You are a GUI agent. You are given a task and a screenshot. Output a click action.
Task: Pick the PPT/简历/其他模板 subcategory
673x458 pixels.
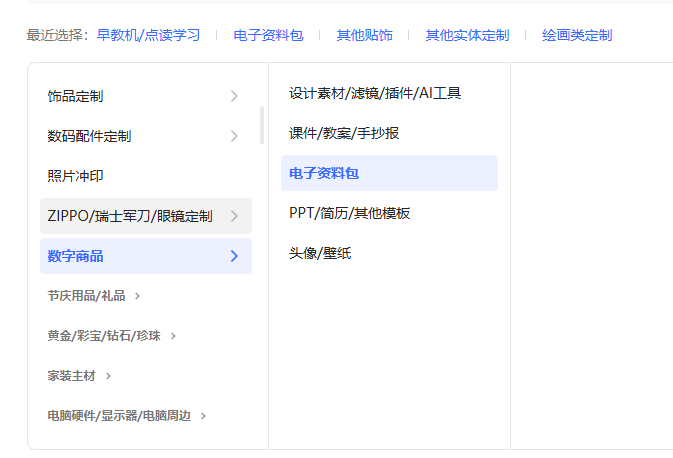coord(350,213)
